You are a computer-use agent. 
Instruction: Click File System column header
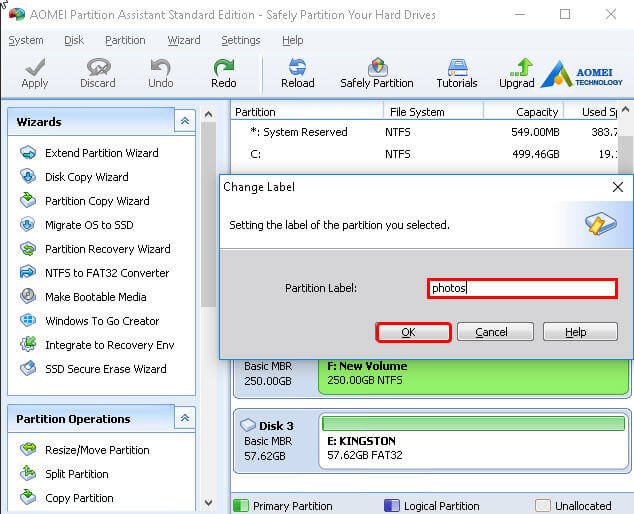pyautogui.click(x=433, y=112)
